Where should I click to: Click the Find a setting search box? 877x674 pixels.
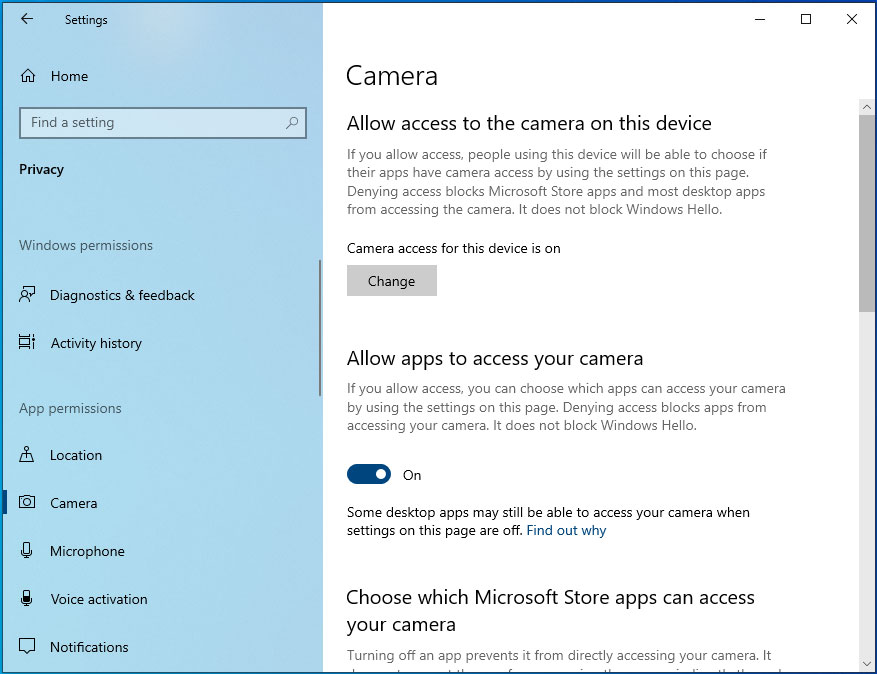click(x=163, y=122)
